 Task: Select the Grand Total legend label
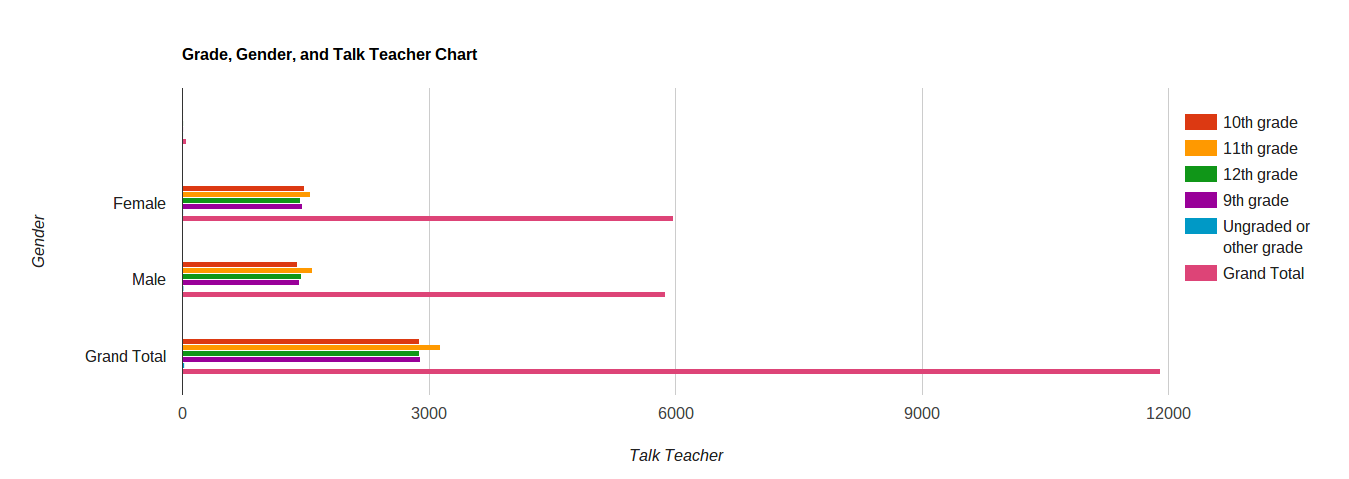(1264, 274)
